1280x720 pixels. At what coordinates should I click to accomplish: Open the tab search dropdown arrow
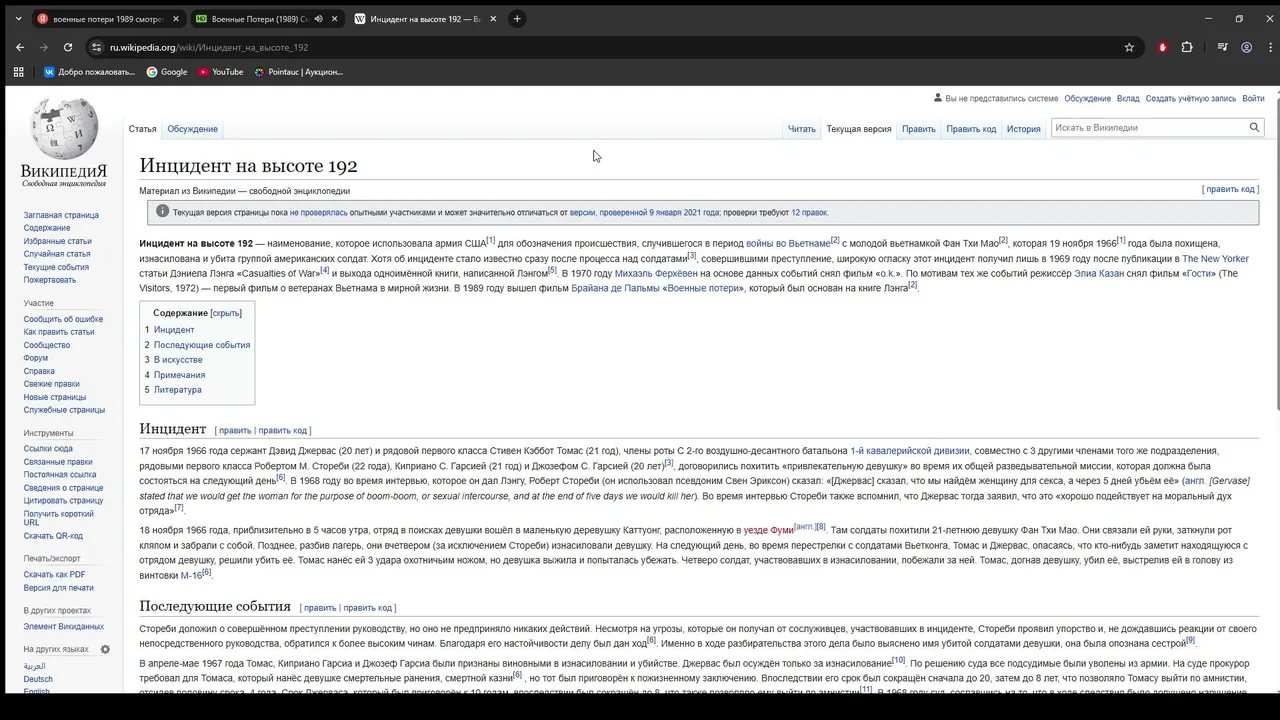tap(18, 19)
